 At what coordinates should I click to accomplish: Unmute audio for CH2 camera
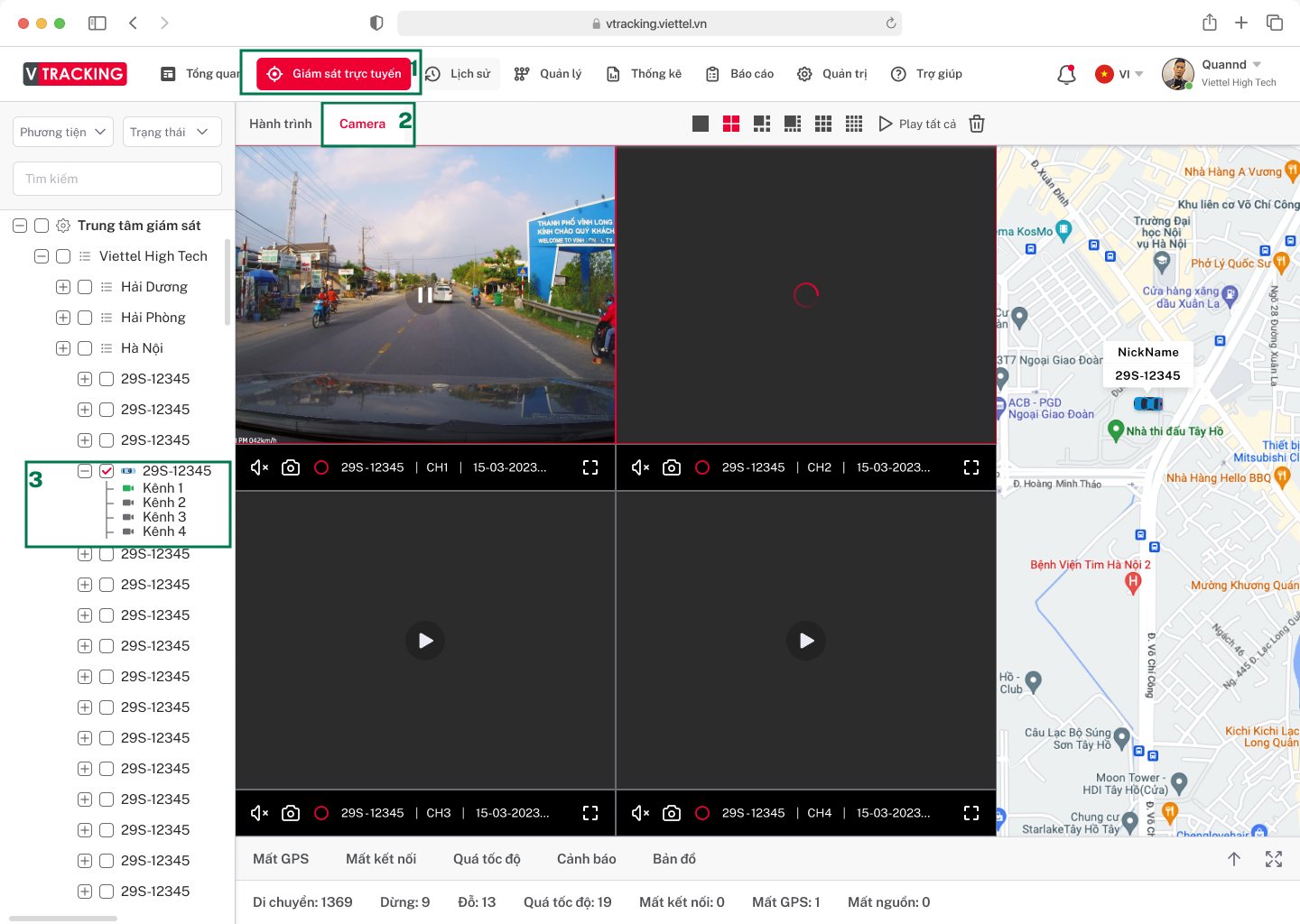click(640, 467)
